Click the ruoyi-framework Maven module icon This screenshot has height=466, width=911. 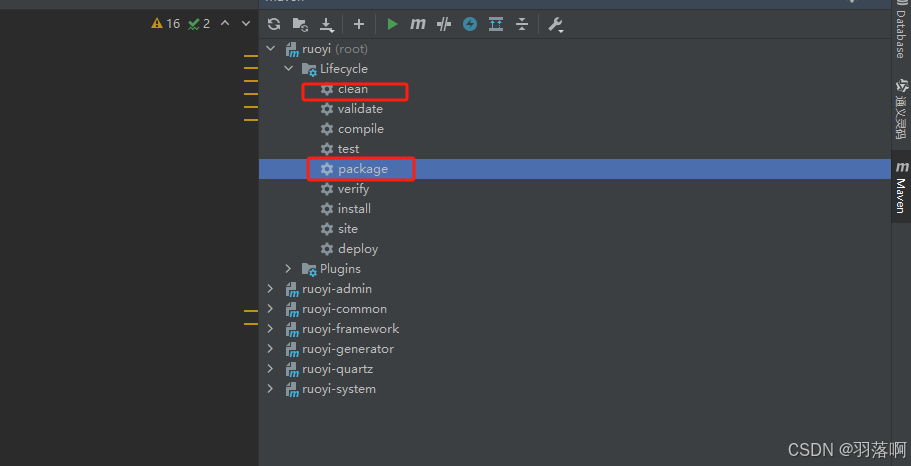coord(292,329)
